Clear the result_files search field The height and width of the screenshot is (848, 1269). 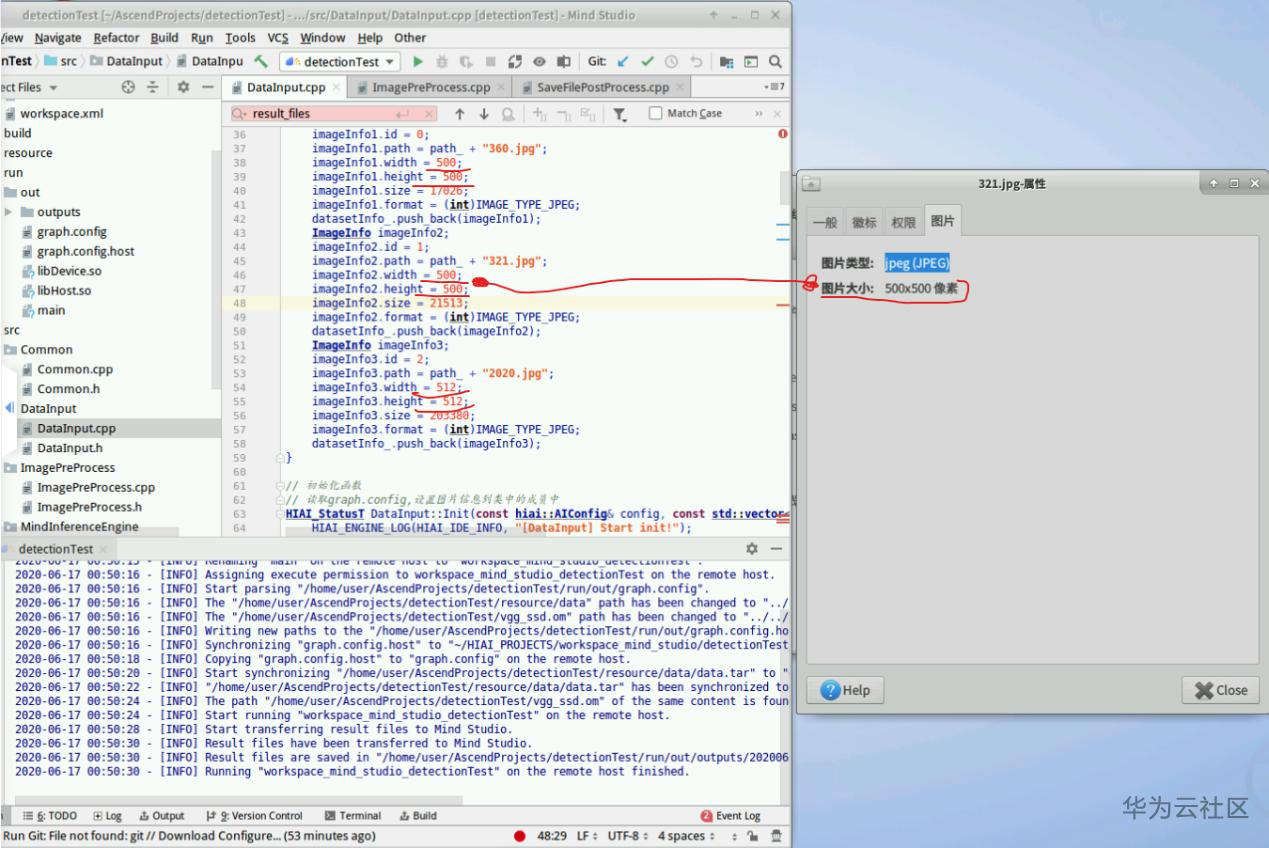pyautogui.click(x=427, y=114)
